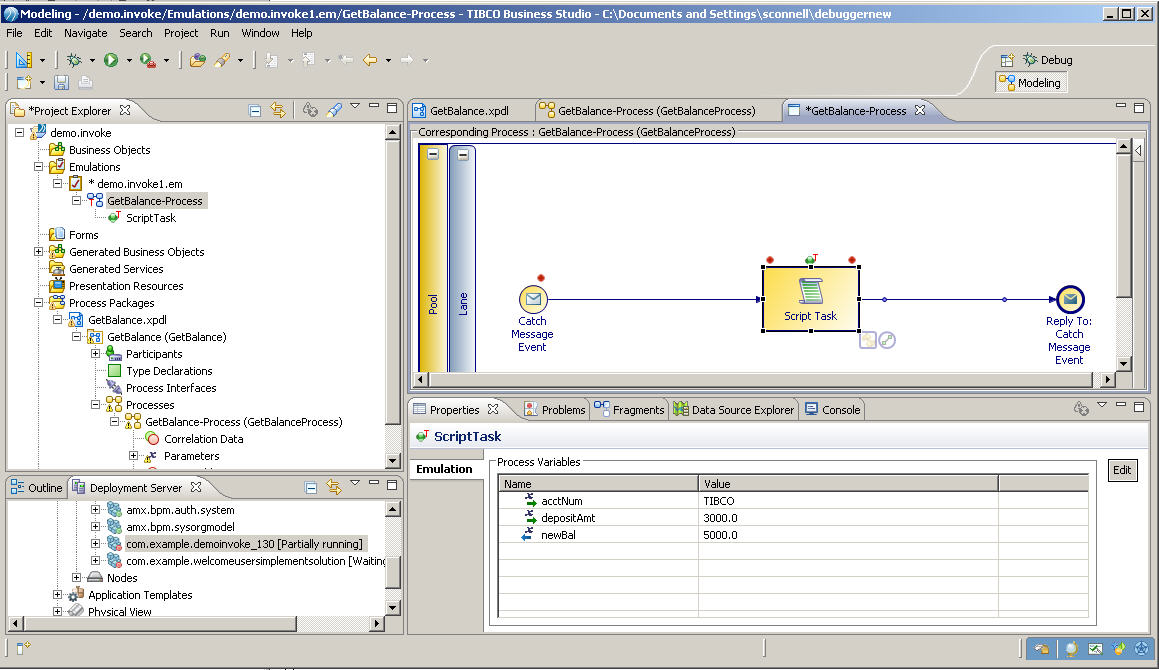Screen dimensions: 1159x670
Task: Click the Edit button in Process Variables
Action: point(1123,470)
